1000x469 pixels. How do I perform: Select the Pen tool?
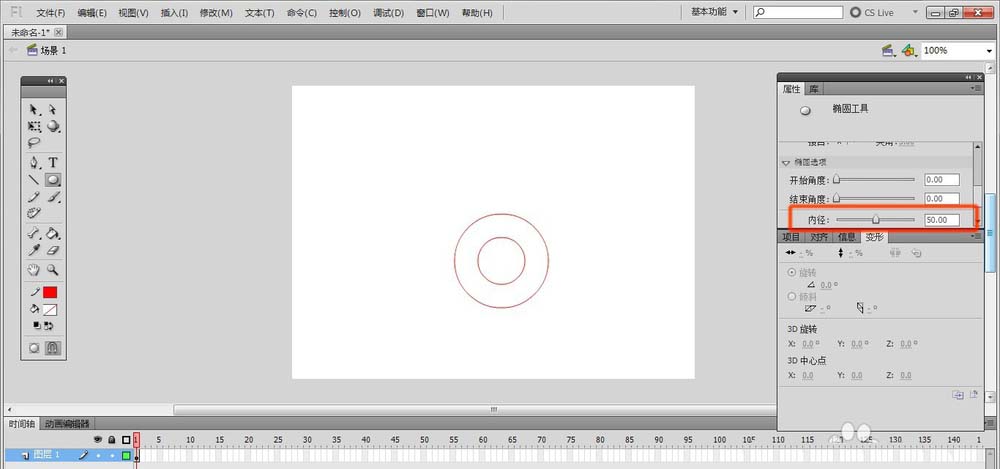[34, 163]
